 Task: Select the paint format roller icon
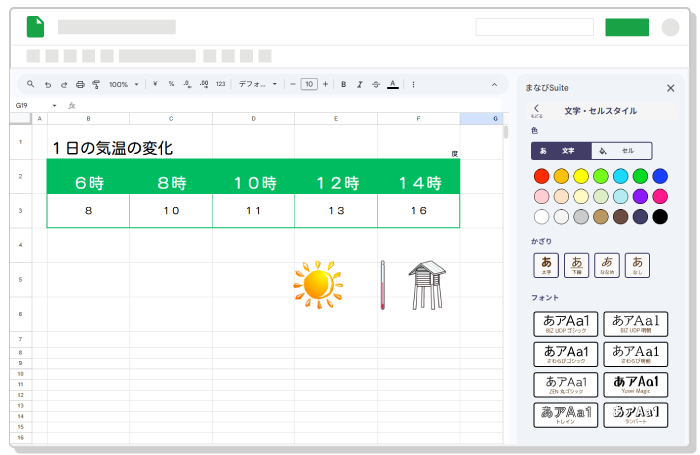click(96, 84)
